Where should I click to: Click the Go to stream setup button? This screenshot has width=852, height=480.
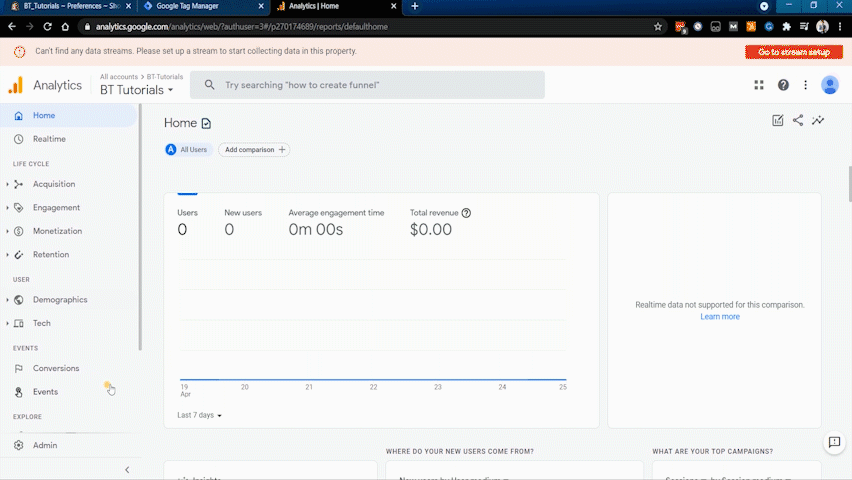click(x=793, y=52)
